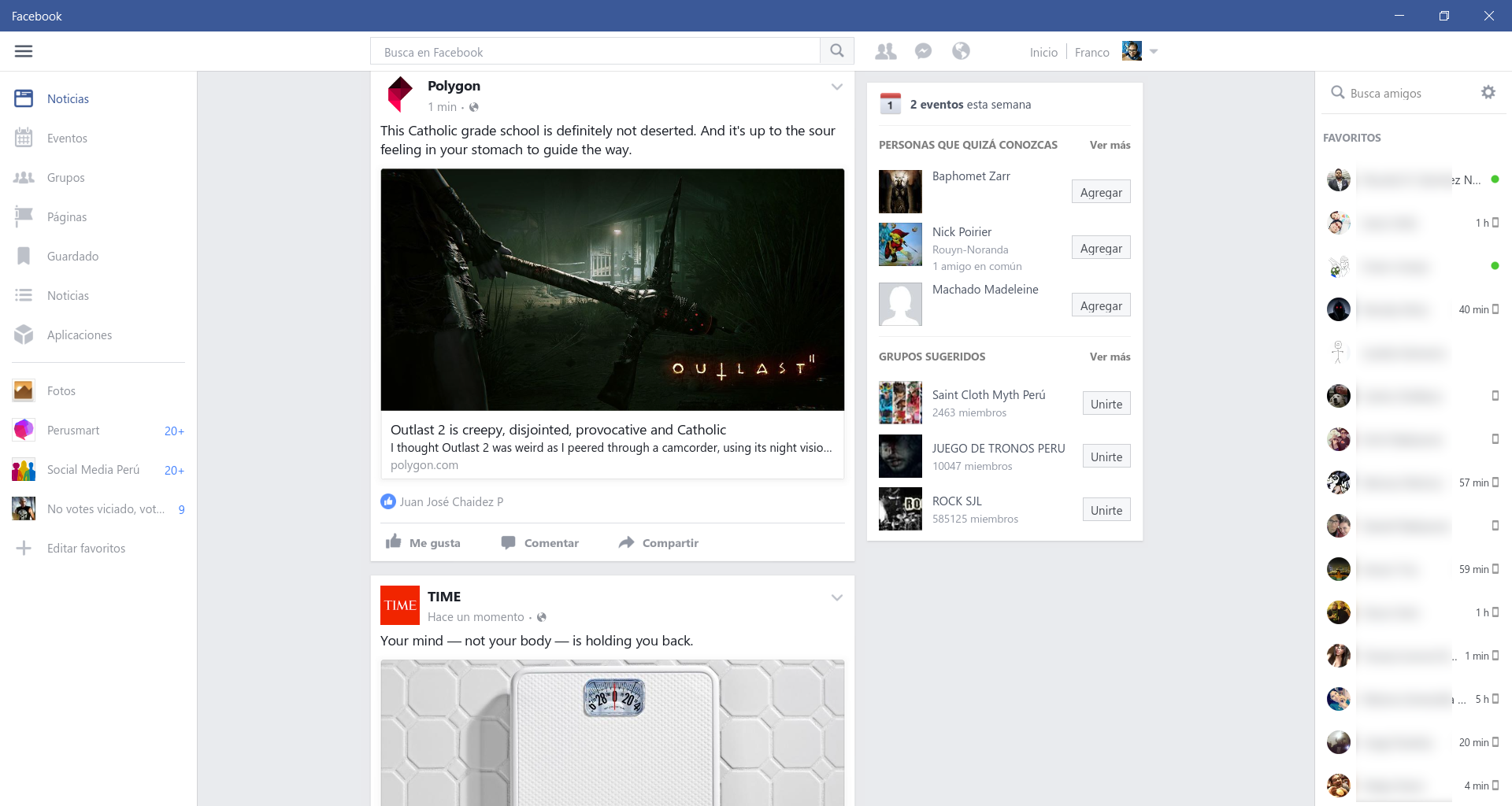
Task: Add Baphomet Zarr as friend
Action: [1101, 192]
